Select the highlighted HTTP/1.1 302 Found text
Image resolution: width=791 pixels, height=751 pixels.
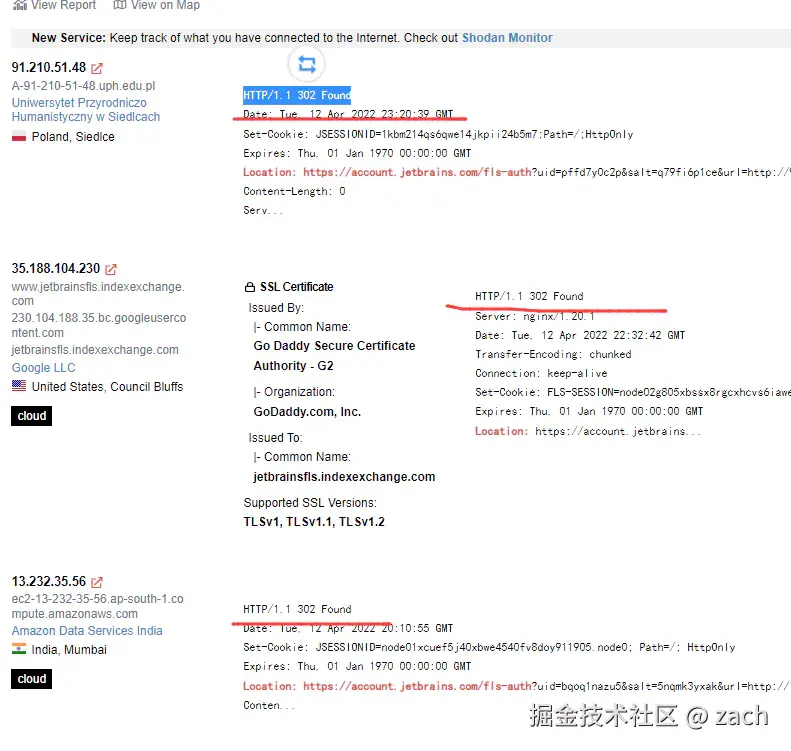click(x=297, y=95)
